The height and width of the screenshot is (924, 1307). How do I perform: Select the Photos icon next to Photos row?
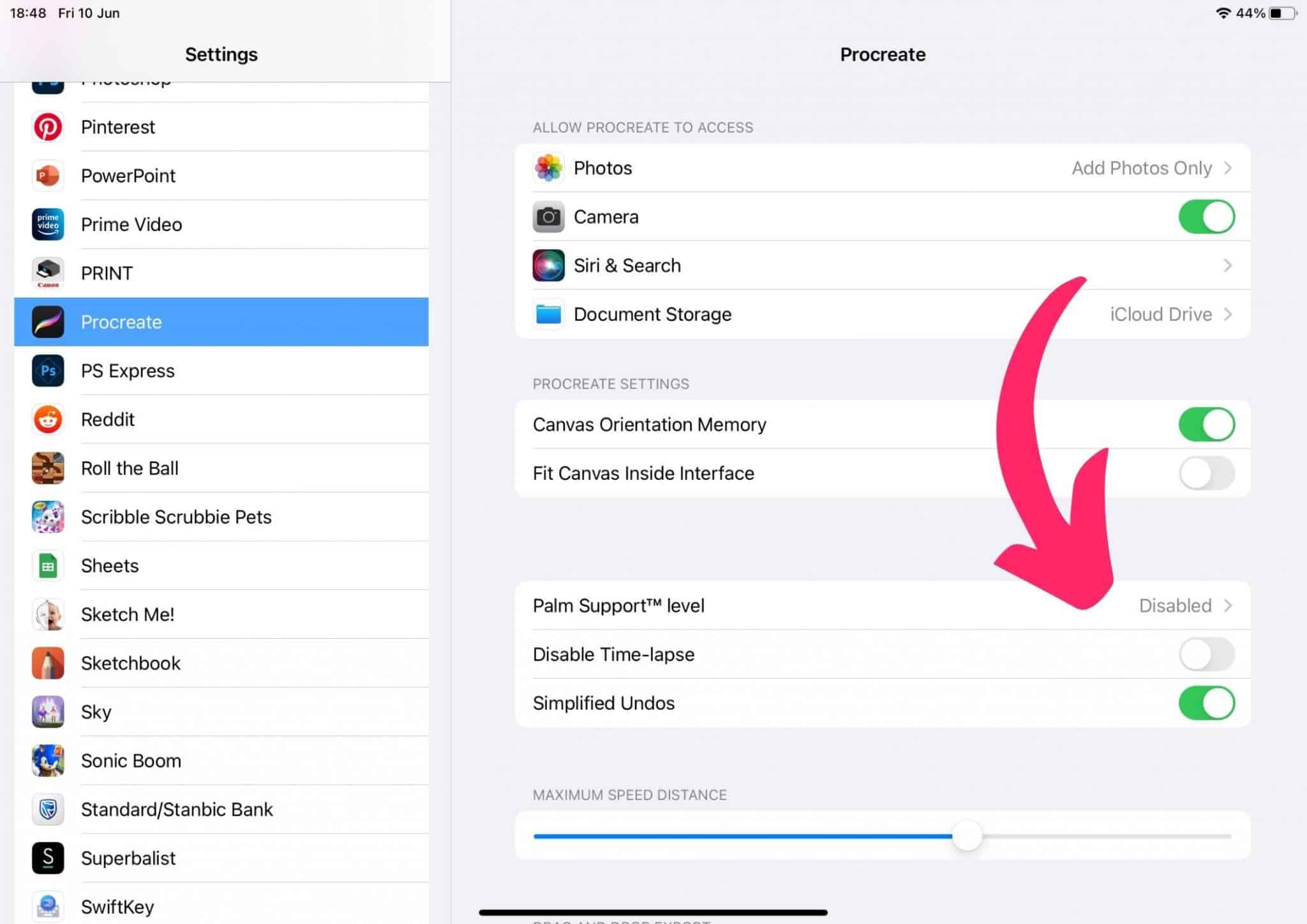[x=548, y=168]
